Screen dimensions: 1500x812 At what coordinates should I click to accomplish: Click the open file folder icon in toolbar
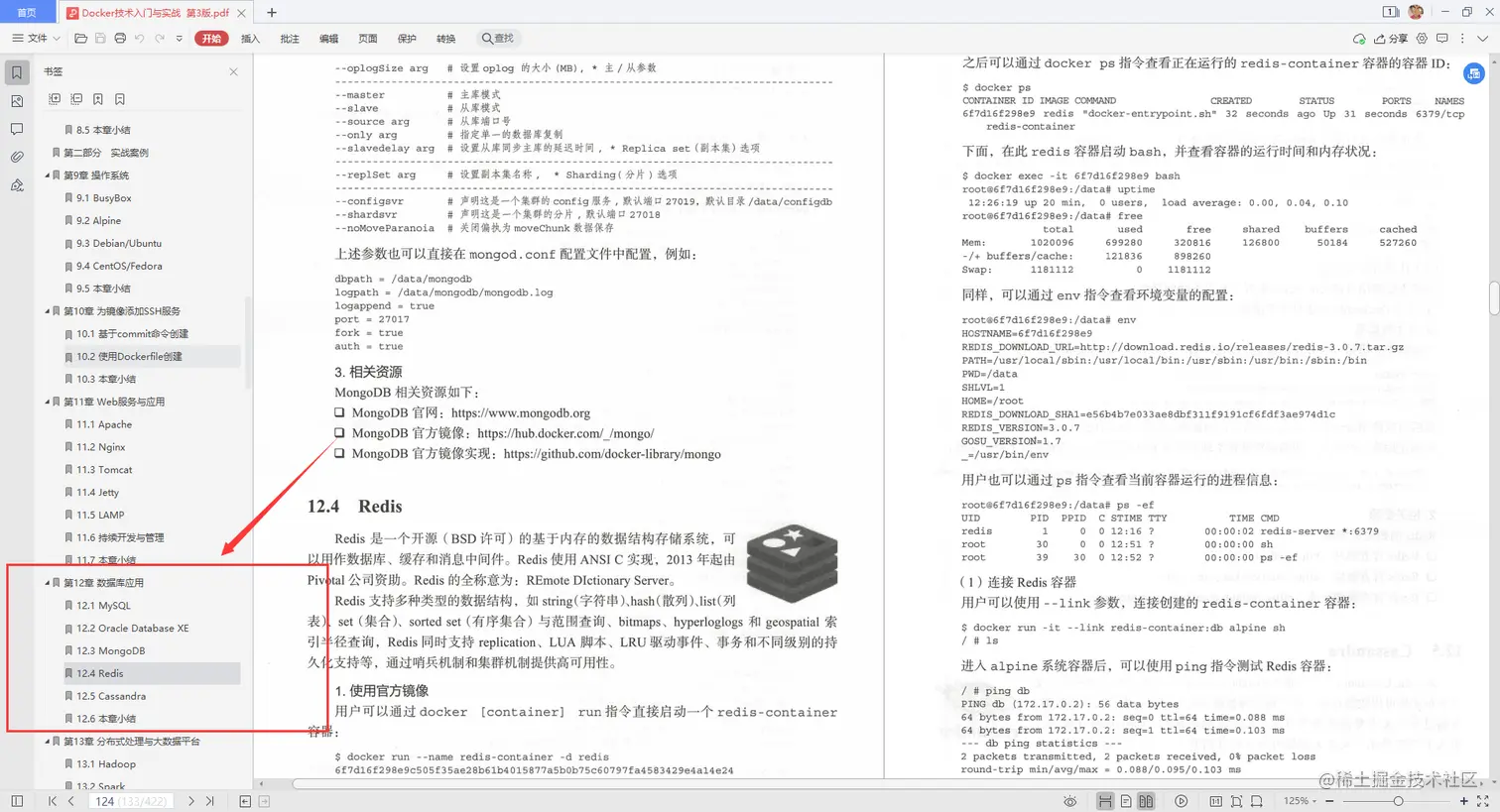pos(81,38)
